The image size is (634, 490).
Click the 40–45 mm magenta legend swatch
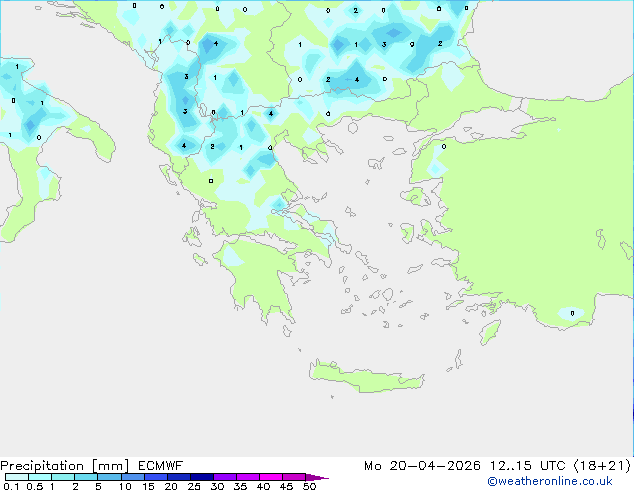click(271, 477)
